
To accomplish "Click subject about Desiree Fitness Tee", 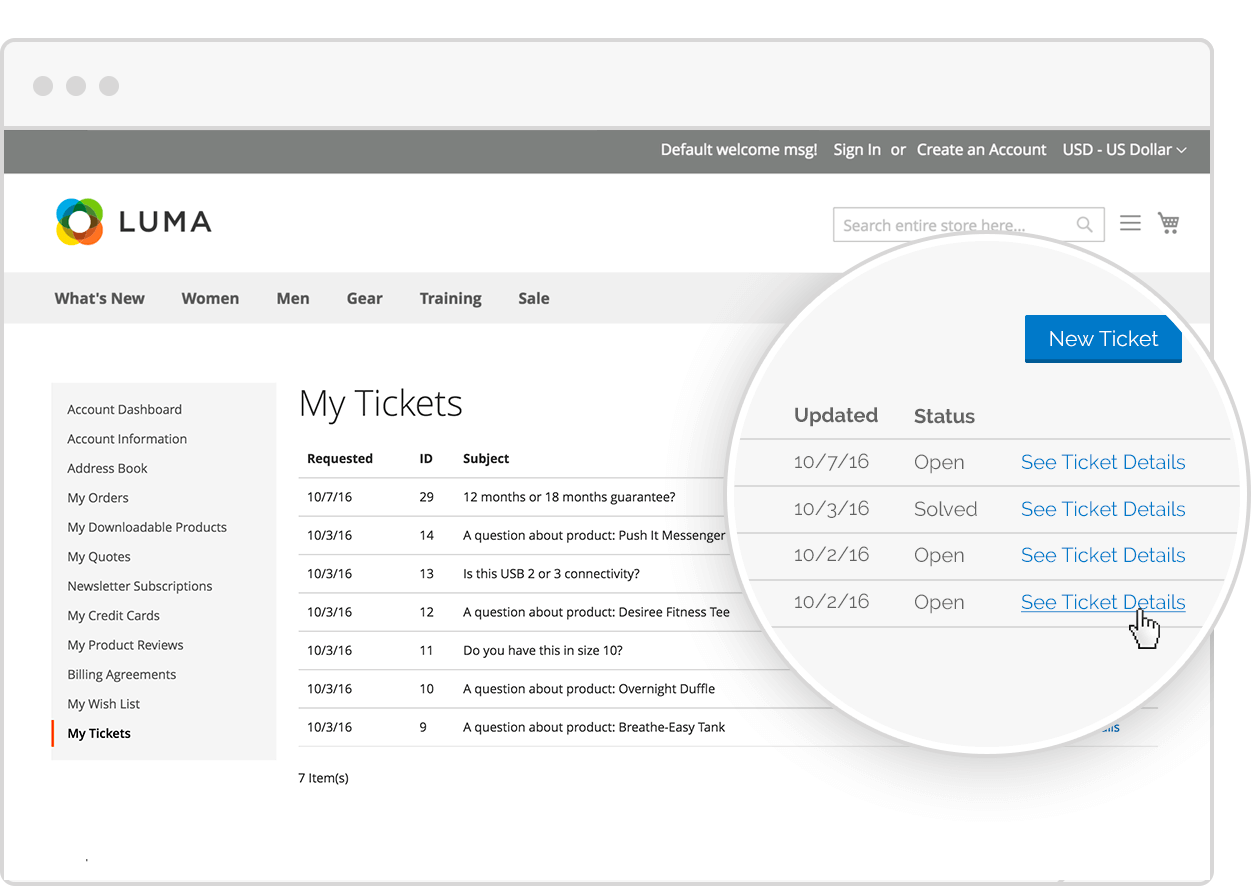I will pyautogui.click(x=596, y=612).
